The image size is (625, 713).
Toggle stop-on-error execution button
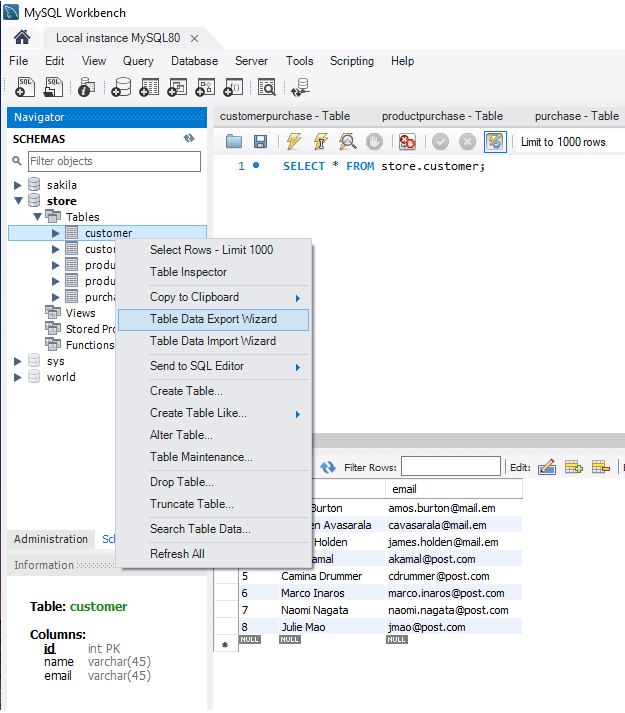click(407, 142)
